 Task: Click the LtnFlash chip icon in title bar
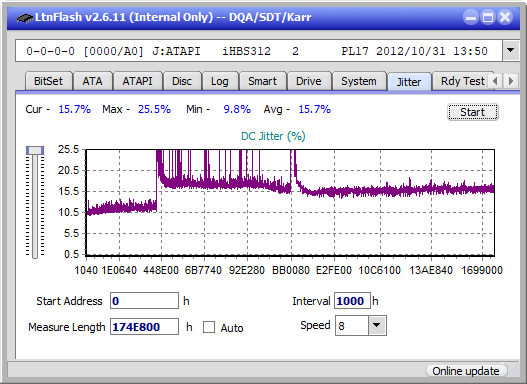point(25,18)
